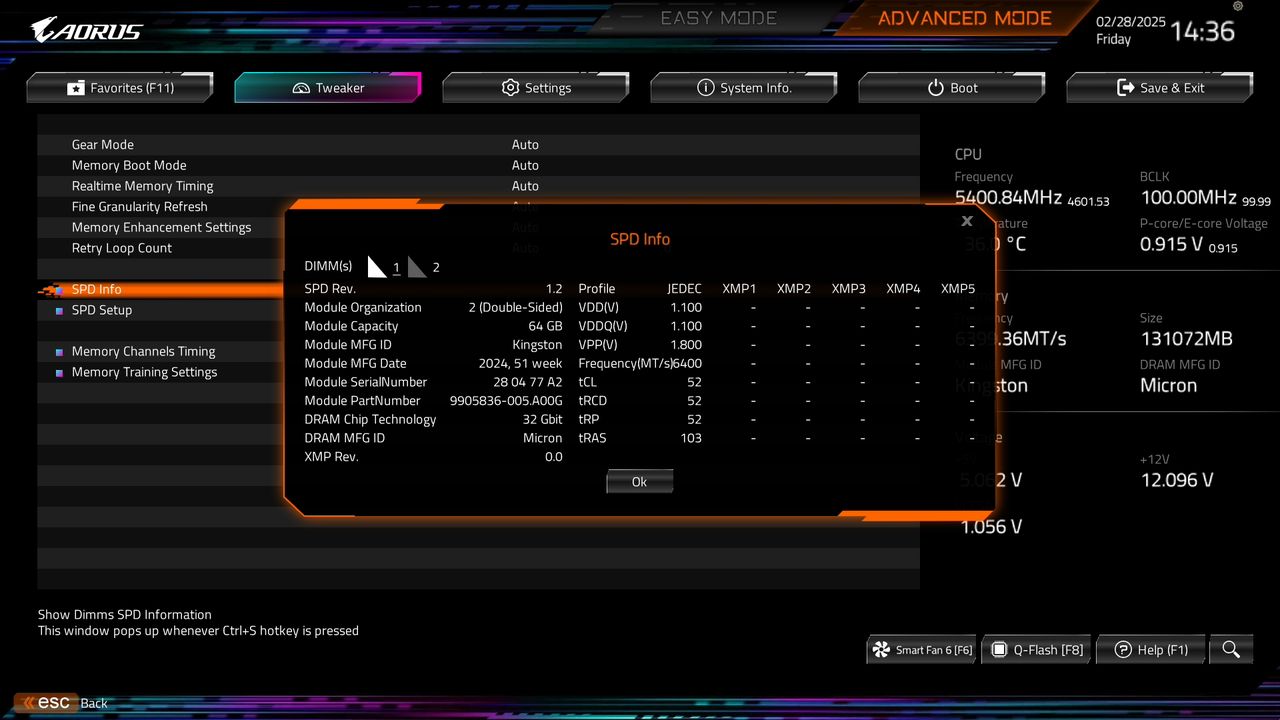Change Memory Boot Mode Auto value
This screenshot has width=1280, height=720.
coord(525,165)
